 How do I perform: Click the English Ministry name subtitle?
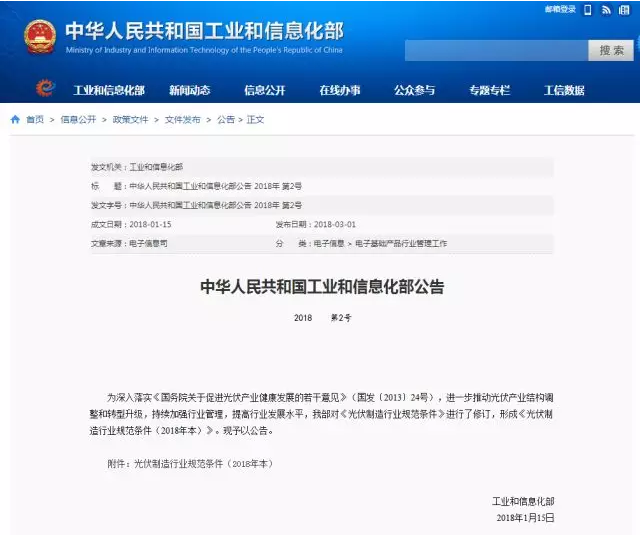coord(204,50)
